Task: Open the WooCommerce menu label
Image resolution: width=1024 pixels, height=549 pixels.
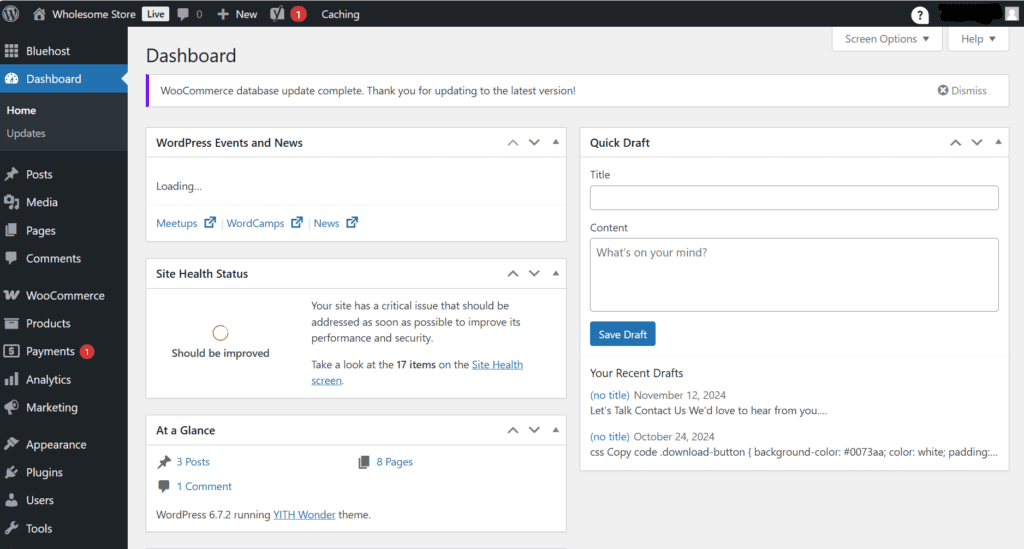Action: [x=65, y=295]
